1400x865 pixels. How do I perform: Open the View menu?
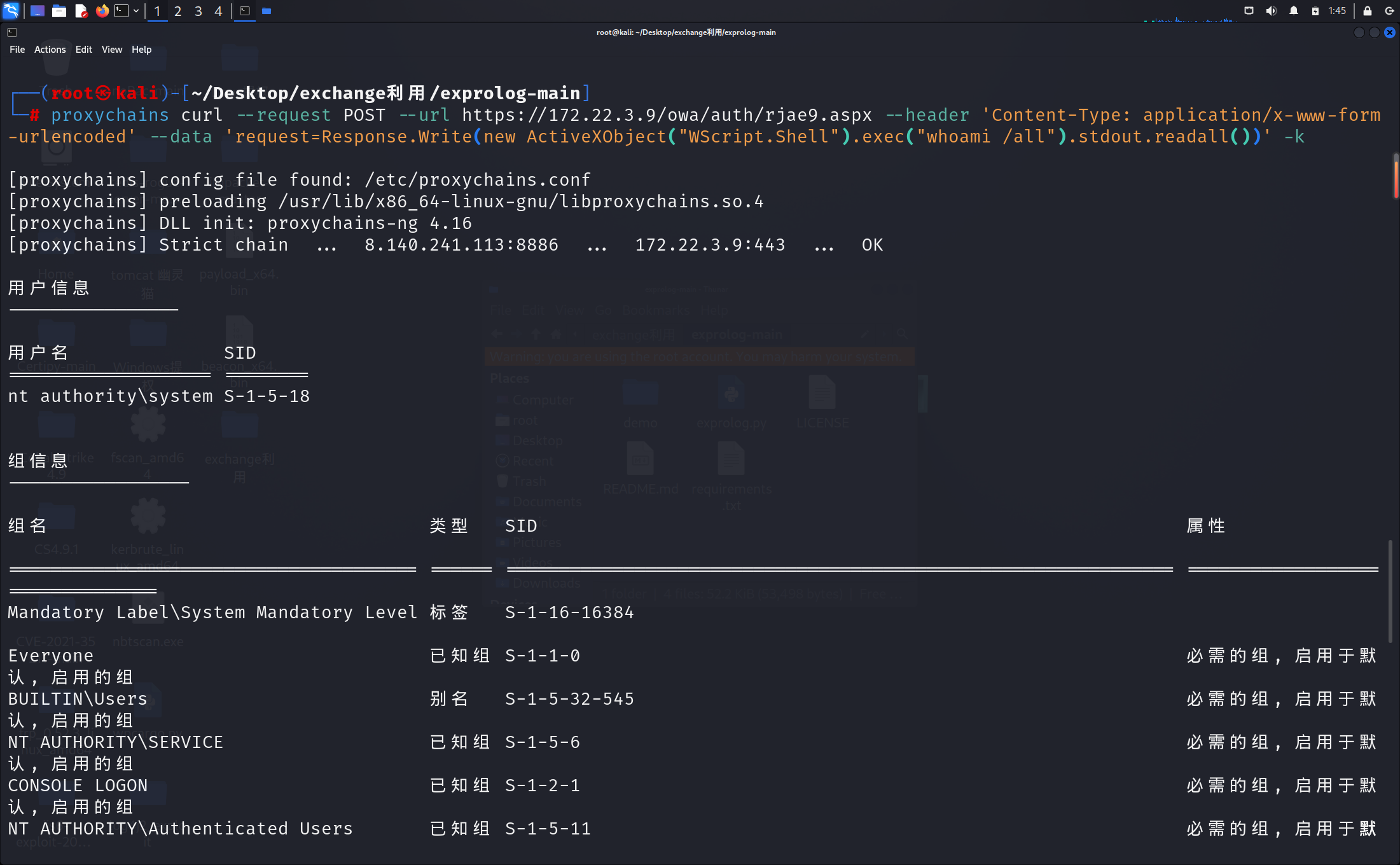(x=112, y=50)
